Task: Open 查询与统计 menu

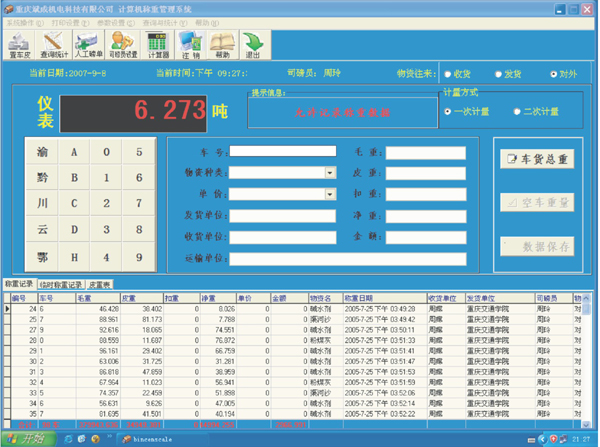Action: (165, 23)
